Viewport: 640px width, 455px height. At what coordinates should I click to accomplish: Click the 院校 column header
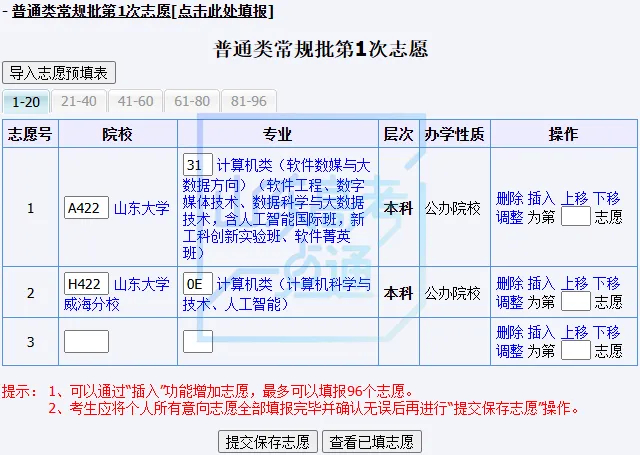(118, 134)
